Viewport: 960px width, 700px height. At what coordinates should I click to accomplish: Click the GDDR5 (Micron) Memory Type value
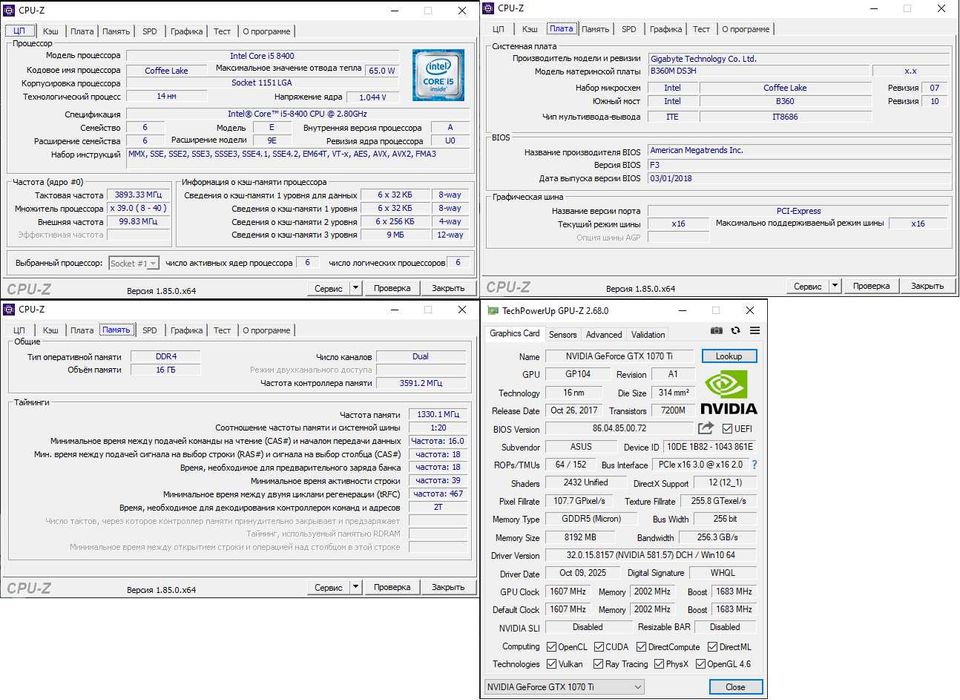tap(591, 519)
